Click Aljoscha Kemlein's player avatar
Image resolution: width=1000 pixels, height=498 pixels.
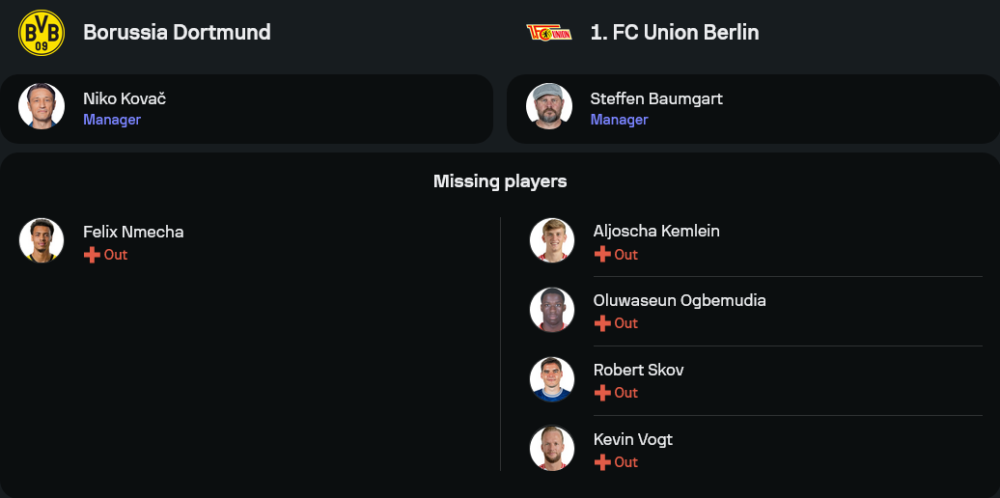point(552,241)
